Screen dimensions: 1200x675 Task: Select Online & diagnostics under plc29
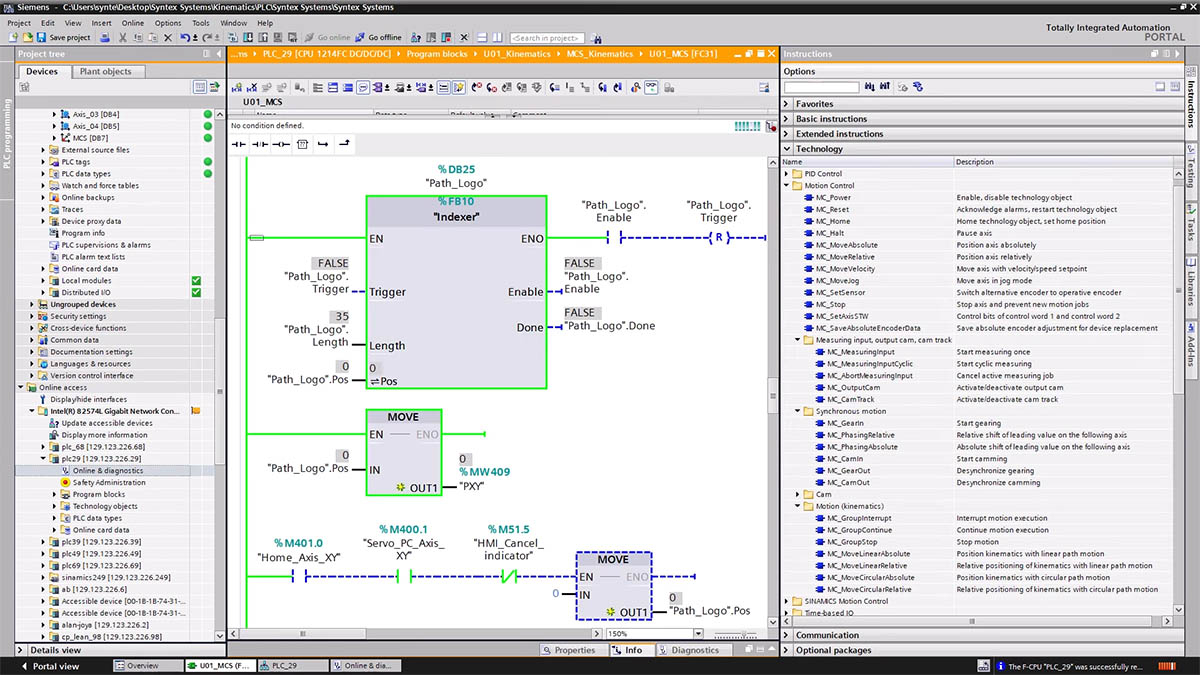pyautogui.click(x=107, y=470)
